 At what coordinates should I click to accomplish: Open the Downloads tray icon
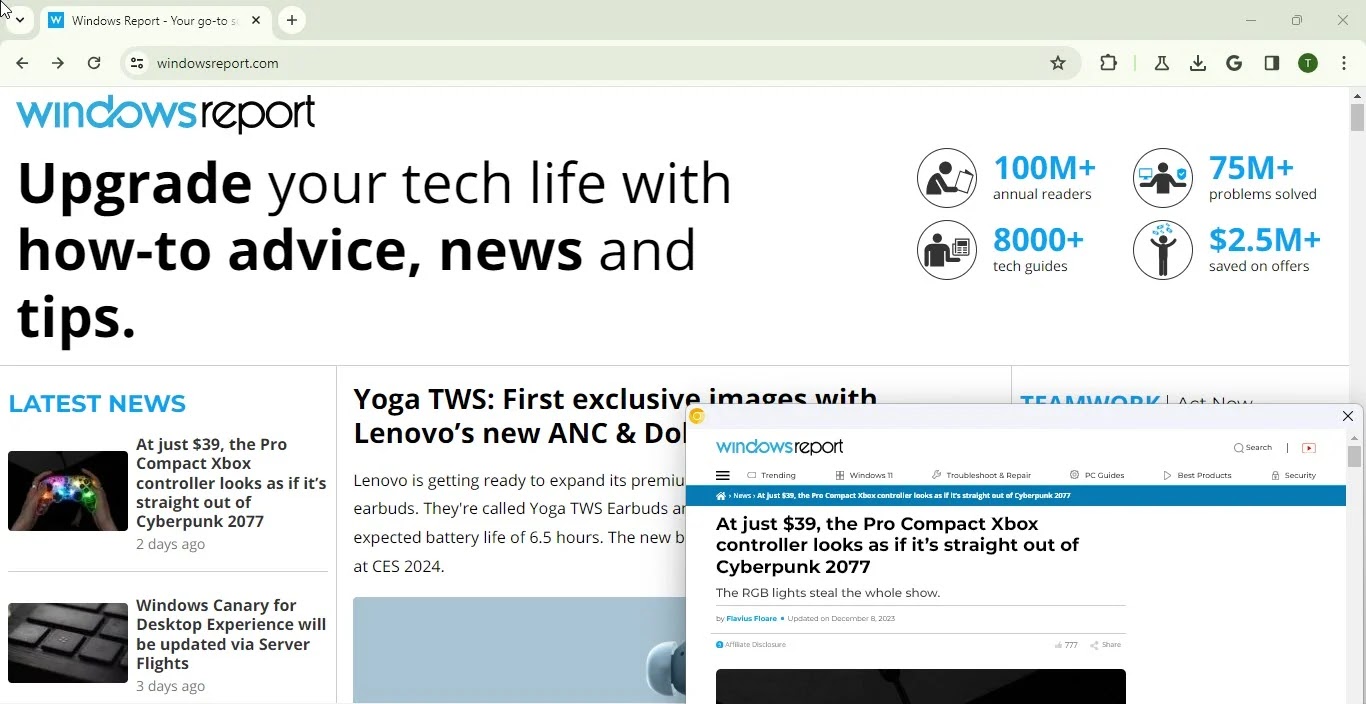click(x=1198, y=63)
